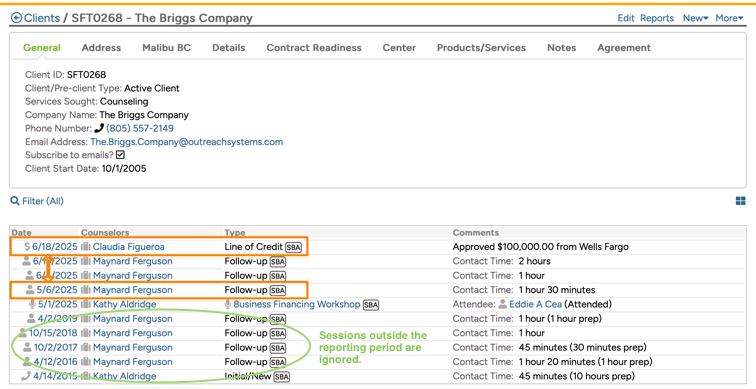The image size is (756, 389).
Task: Click phone icon on the 4/14/2015 row
Action: pos(26,376)
